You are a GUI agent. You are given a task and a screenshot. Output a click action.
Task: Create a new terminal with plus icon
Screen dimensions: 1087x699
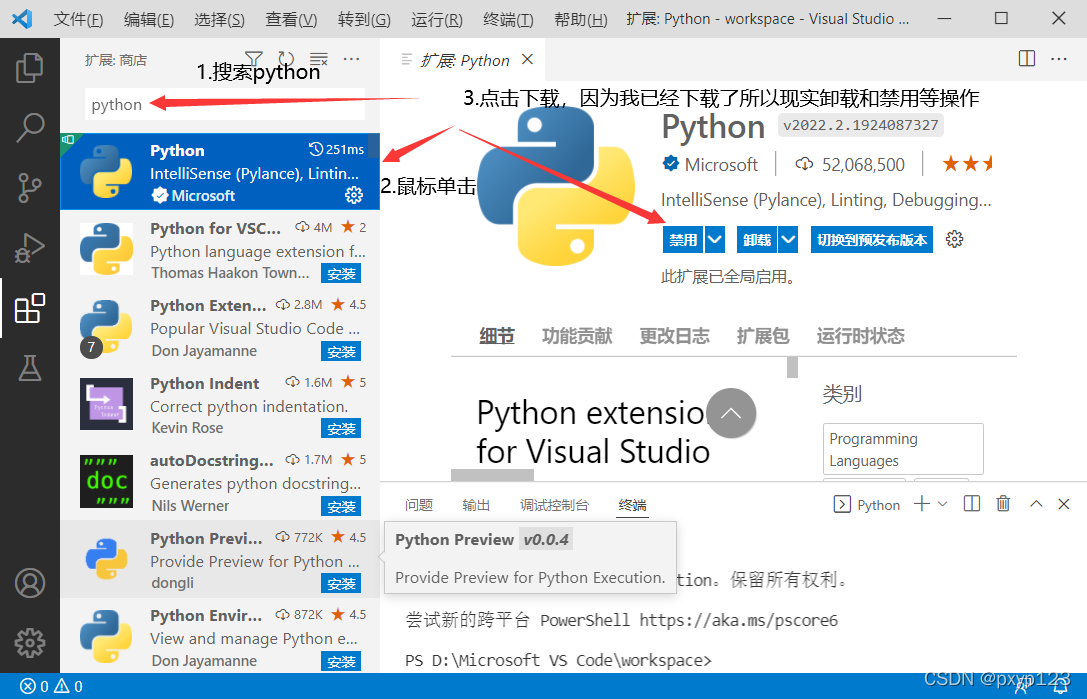tap(921, 504)
